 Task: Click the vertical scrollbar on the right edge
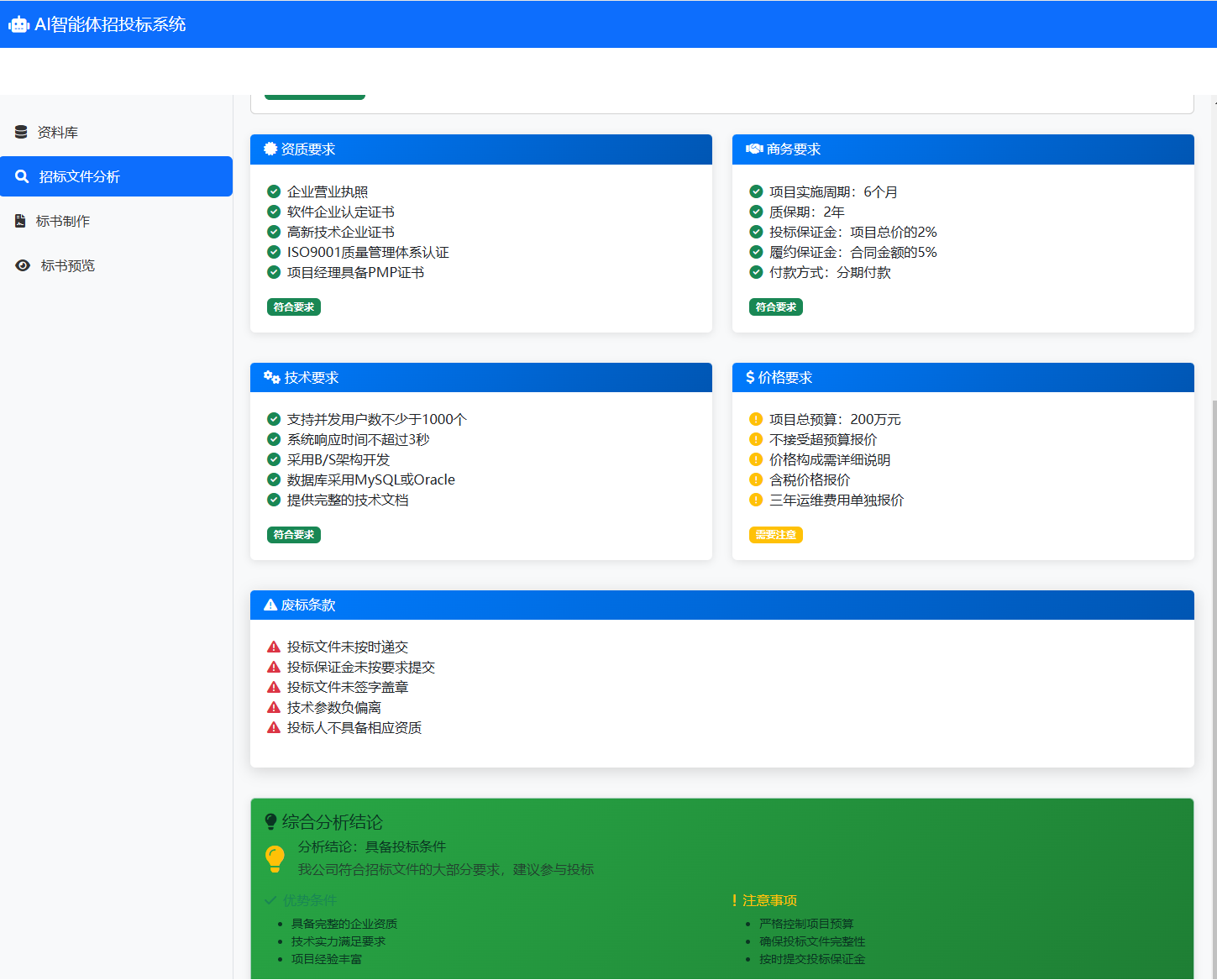tap(1213, 672)
